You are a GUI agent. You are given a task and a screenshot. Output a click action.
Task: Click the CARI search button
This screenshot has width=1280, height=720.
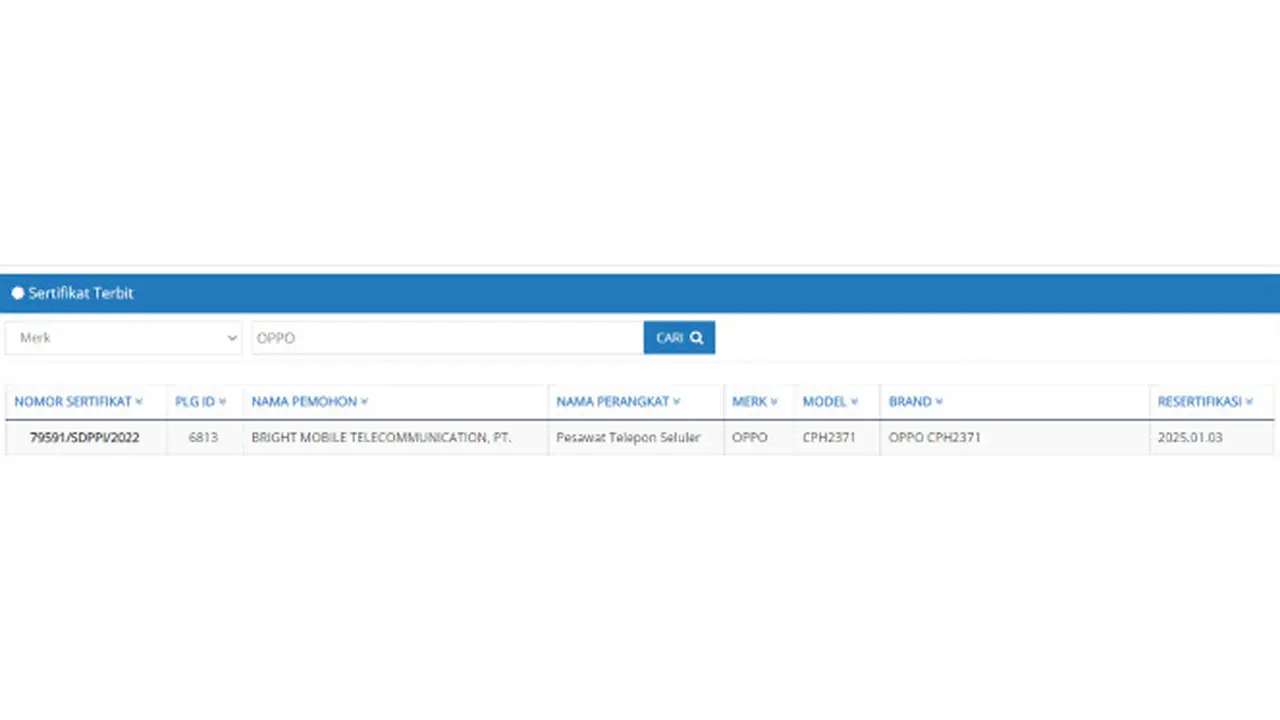pos(679,338)
